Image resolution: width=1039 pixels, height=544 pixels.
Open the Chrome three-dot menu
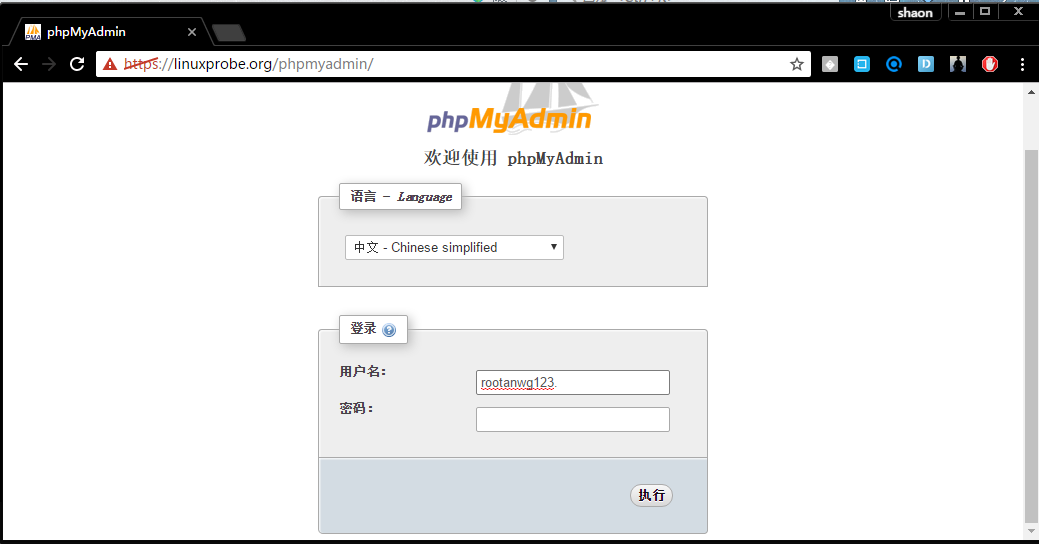(1022, 64)
